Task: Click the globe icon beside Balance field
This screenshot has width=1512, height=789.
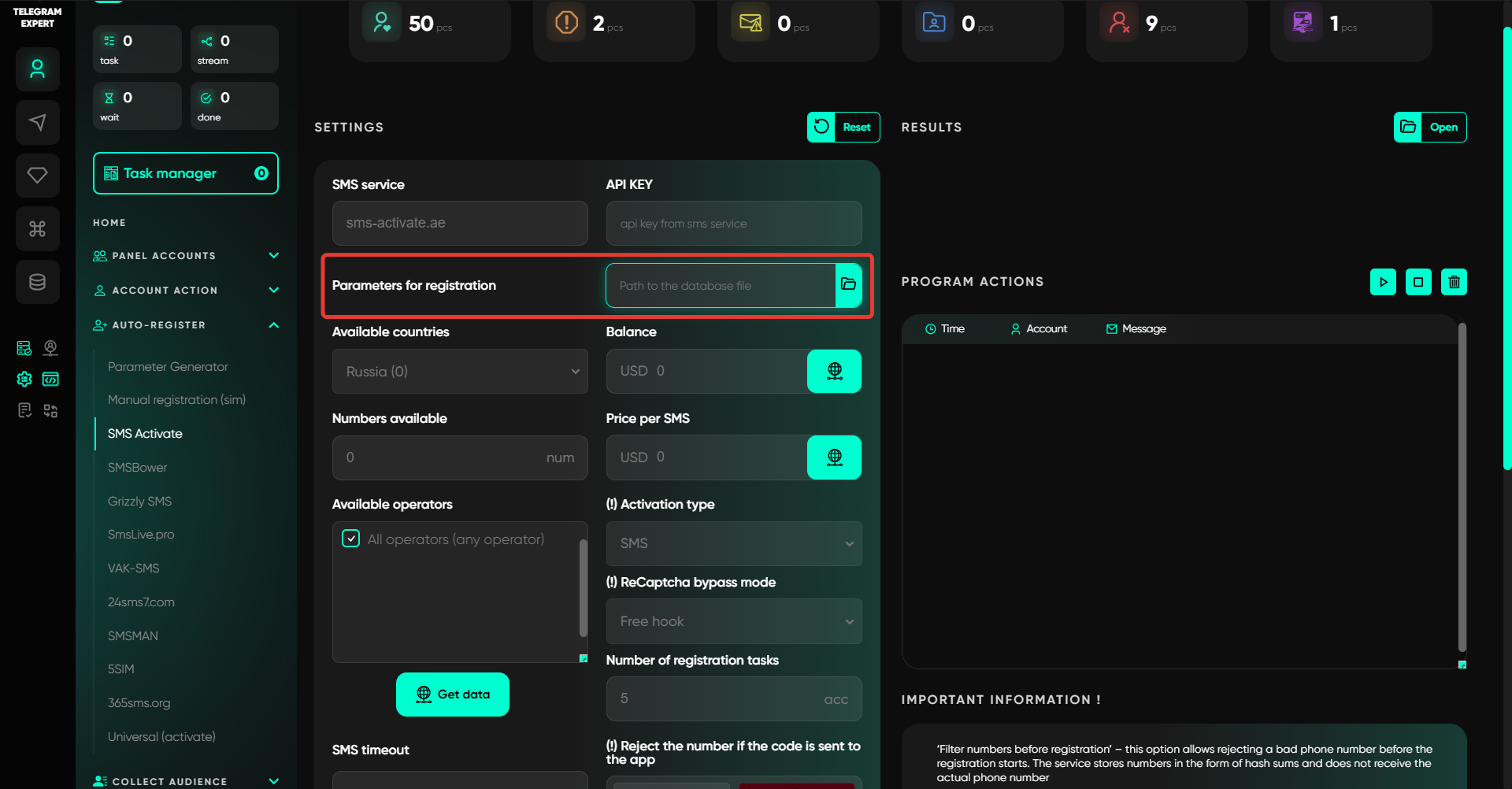Action: pos(834,371)
